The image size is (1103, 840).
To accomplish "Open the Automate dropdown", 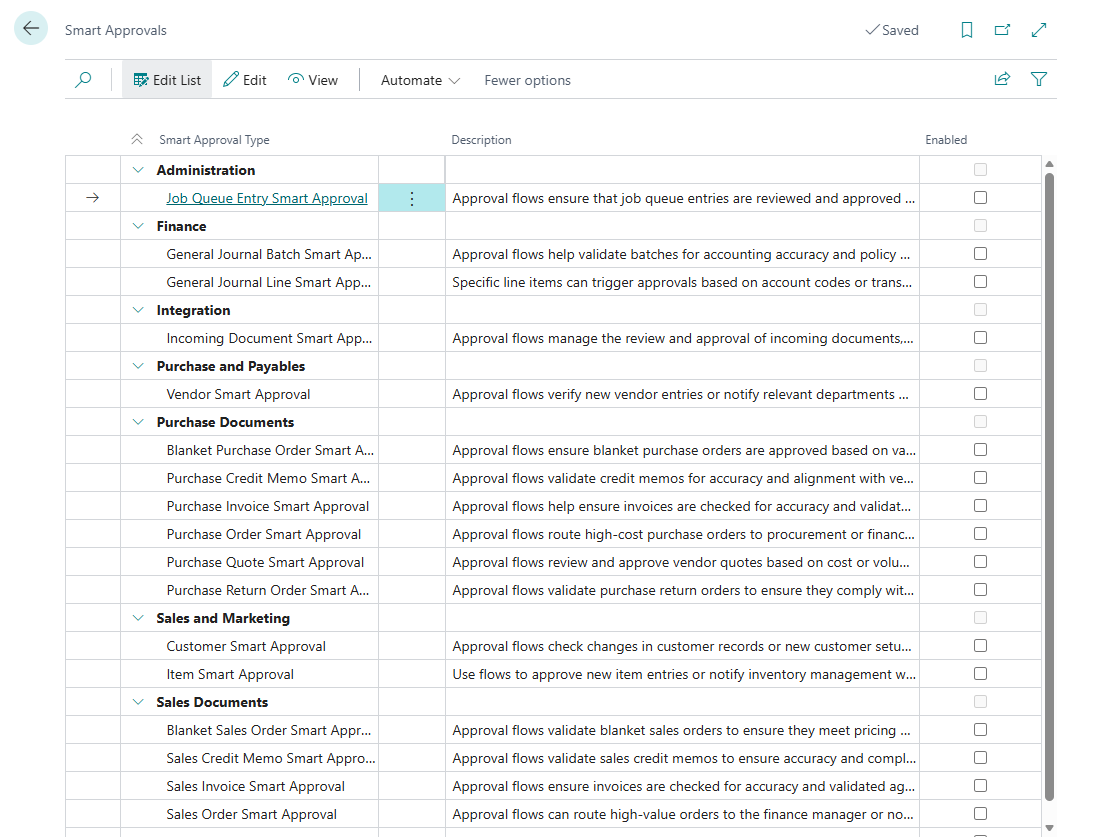I will pyautogui.click(x=419, y=79).
